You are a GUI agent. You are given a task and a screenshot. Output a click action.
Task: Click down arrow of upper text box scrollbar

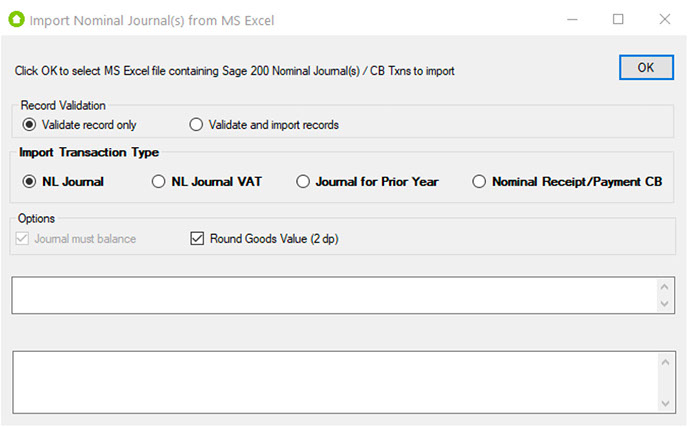pos(664,304)
